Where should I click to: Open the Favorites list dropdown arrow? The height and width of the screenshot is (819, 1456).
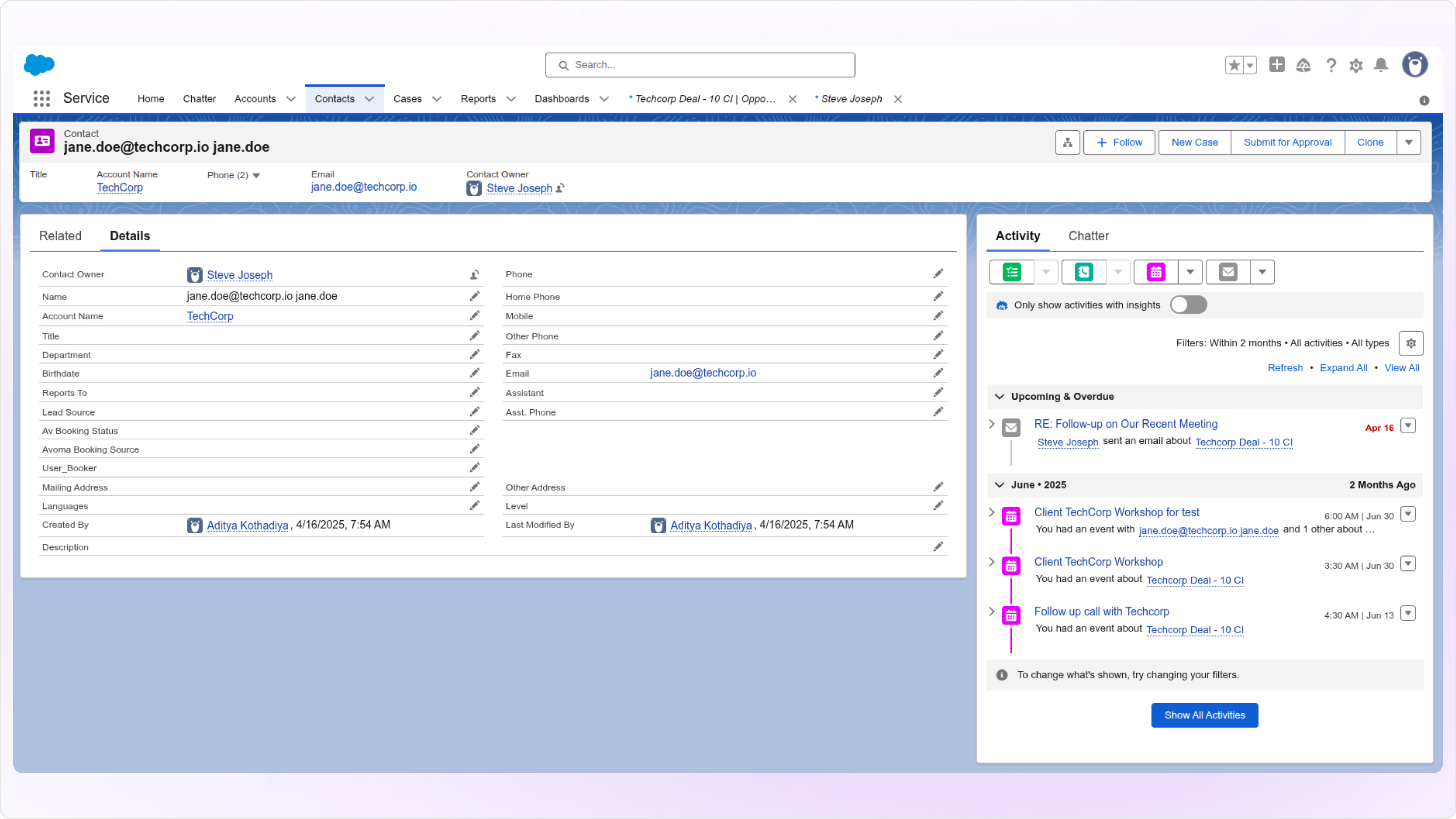pyautogui.click(x=1250, y=65)
